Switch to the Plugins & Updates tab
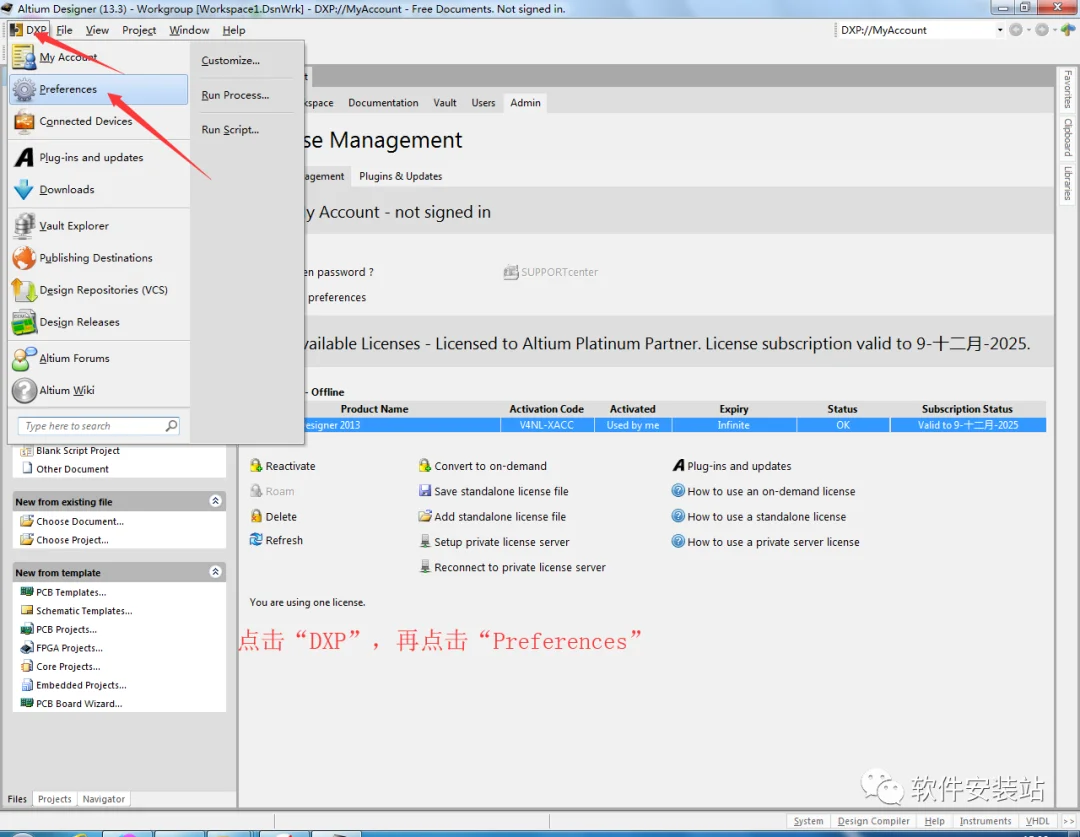This screenshot has width=1080, height=837. click(x=400, y=176)
